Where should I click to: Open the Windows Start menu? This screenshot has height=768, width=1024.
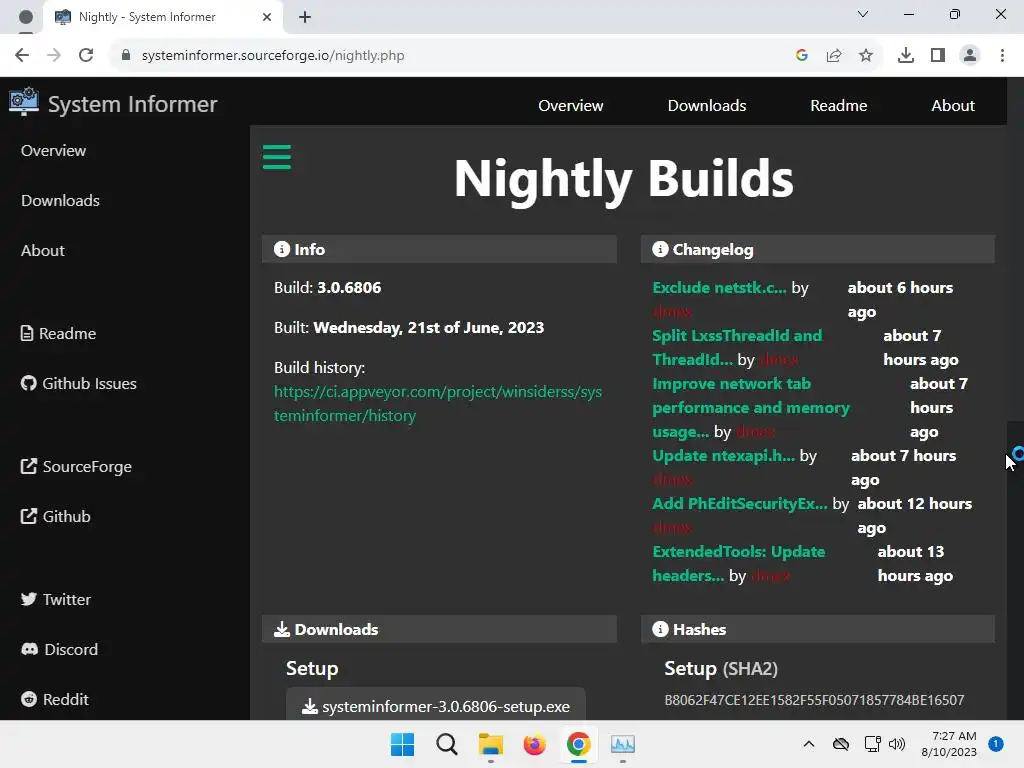(x=402, y=744)
